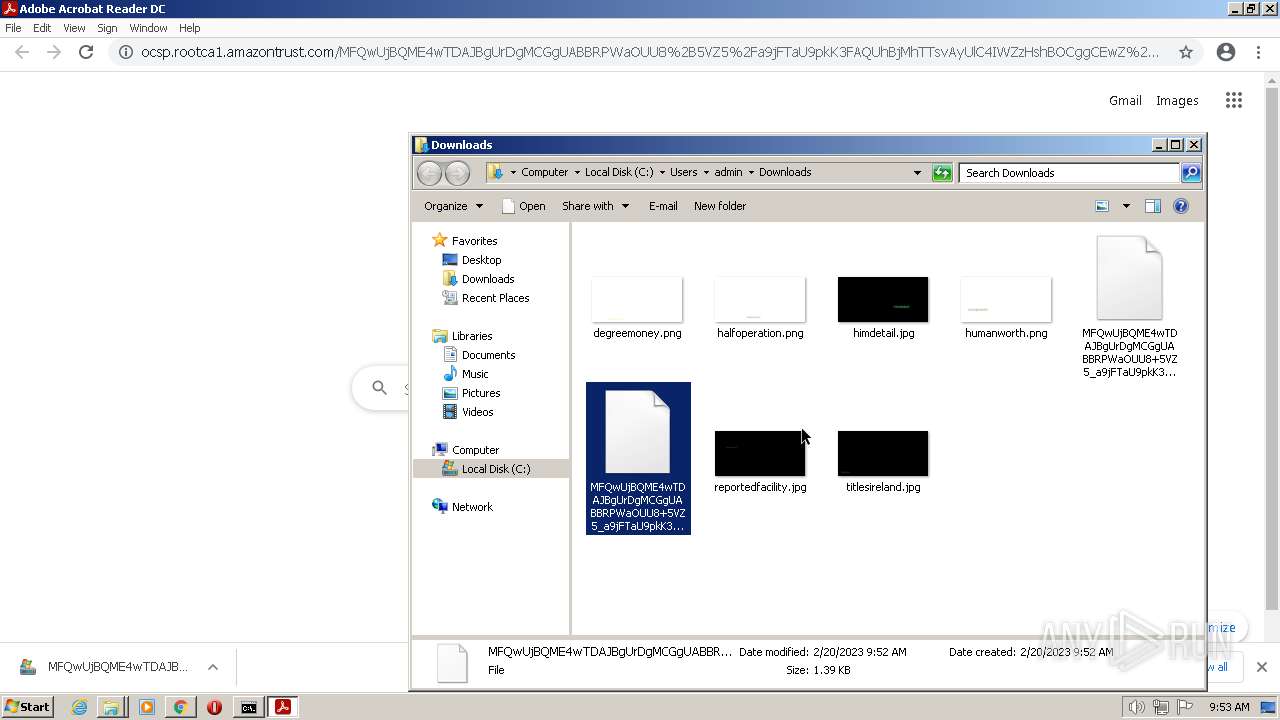Select degreemoney.png thumbnail
This screenshot has width=1280, height=720.
(x=637, y=300)
